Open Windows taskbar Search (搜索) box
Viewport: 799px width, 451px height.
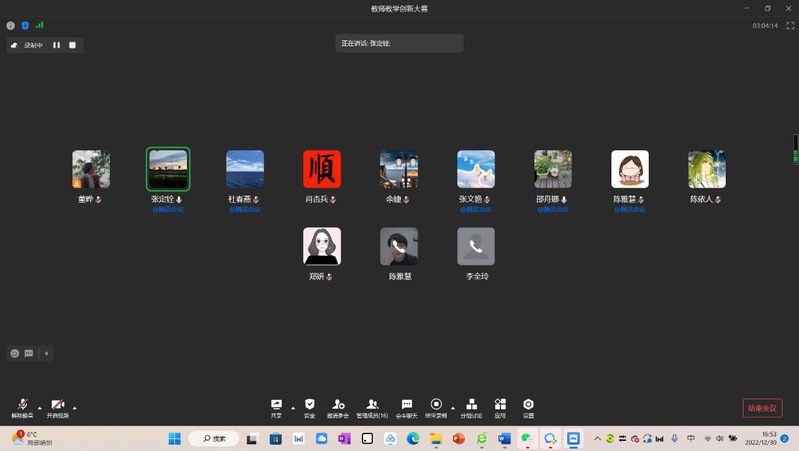213,438
